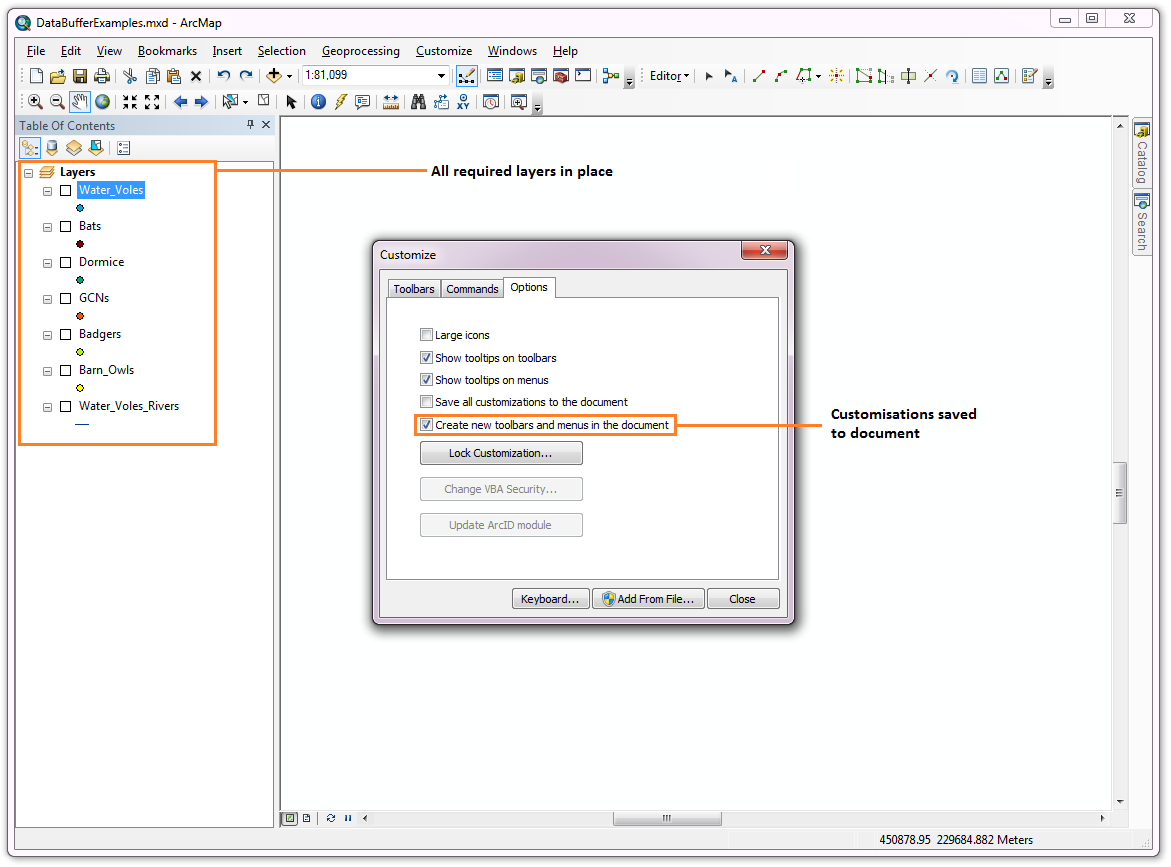1171x867 pixels.
Task: Select the Identify info tool
Action: [x=318, y=102]
